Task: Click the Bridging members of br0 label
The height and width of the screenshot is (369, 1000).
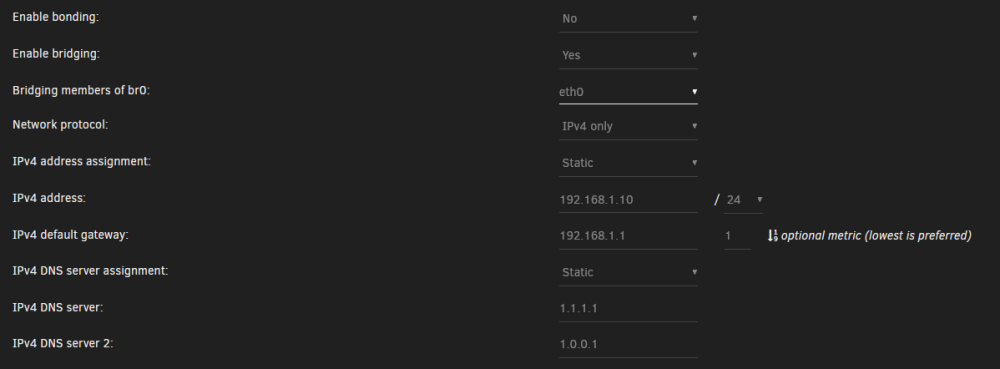Action: click(81, 90)
